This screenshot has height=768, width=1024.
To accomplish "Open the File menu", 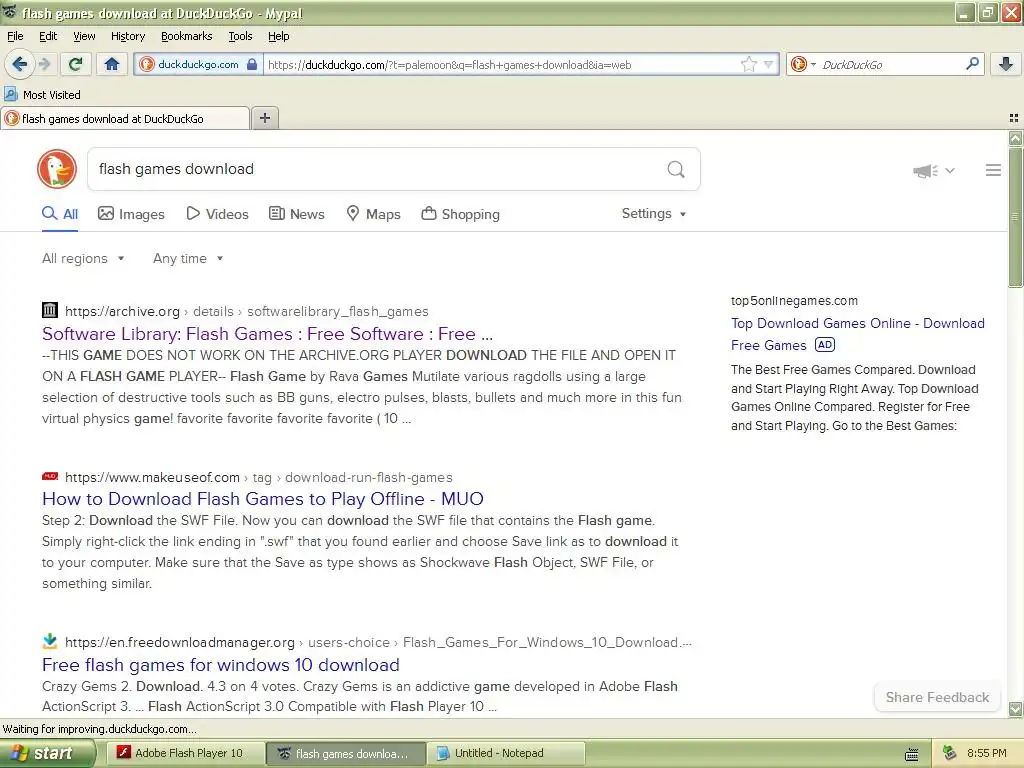I will [15, 36].
